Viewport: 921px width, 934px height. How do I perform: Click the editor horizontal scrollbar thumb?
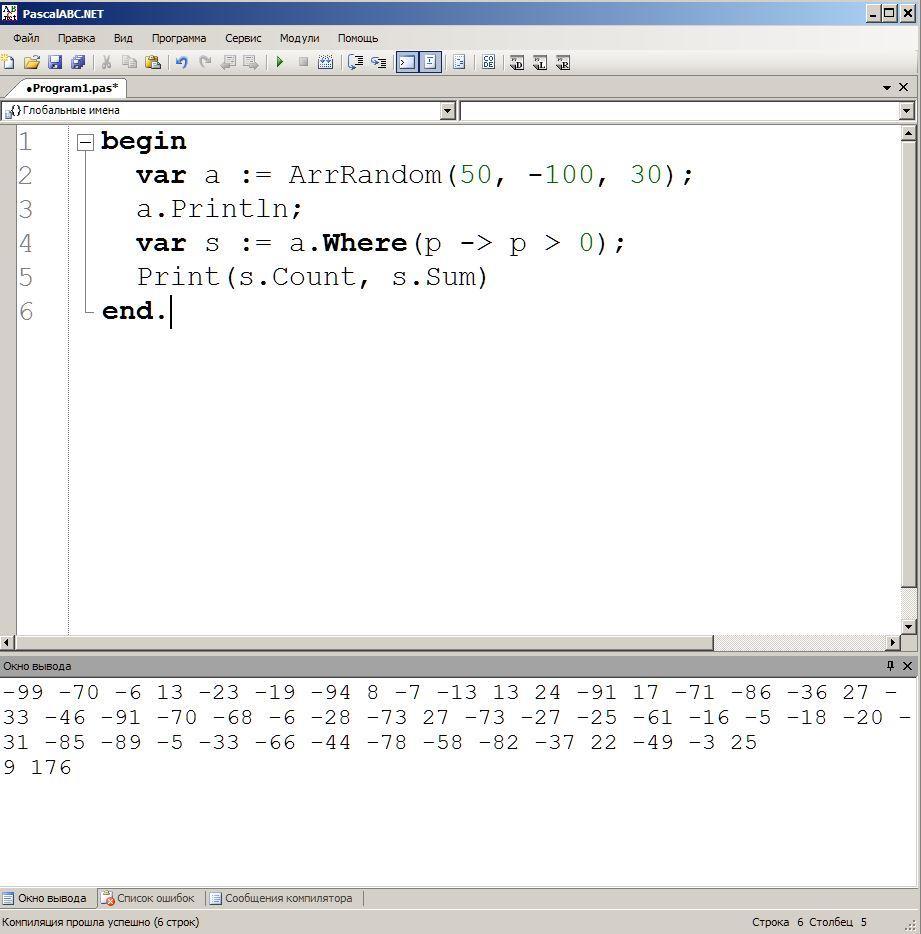click(364, 643)
